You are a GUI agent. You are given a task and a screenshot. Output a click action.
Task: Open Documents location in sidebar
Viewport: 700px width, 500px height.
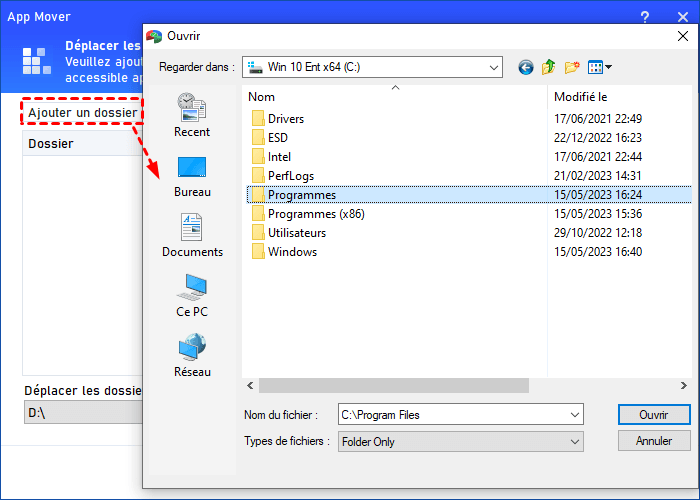coord(192,235)
